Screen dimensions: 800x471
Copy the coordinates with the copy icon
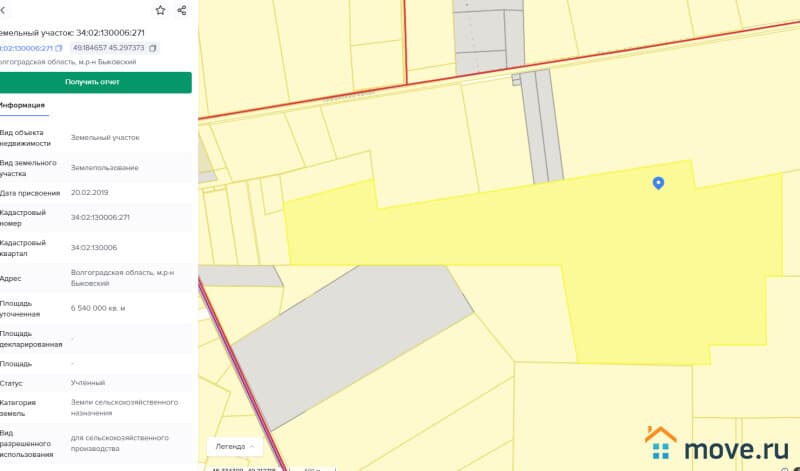tap(153, 48)
